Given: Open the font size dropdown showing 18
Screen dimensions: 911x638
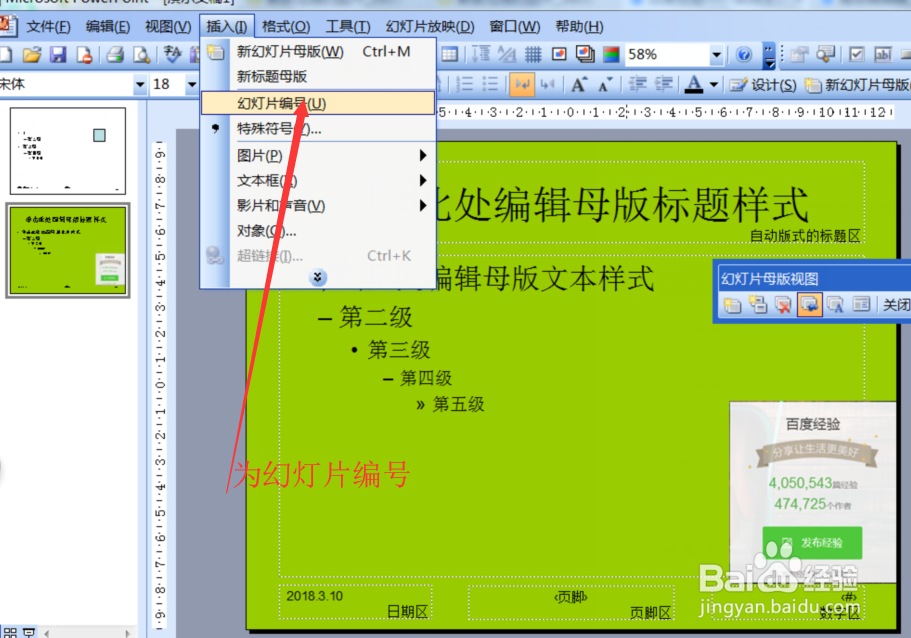Looking at the screenshot, I should (192, 85).
